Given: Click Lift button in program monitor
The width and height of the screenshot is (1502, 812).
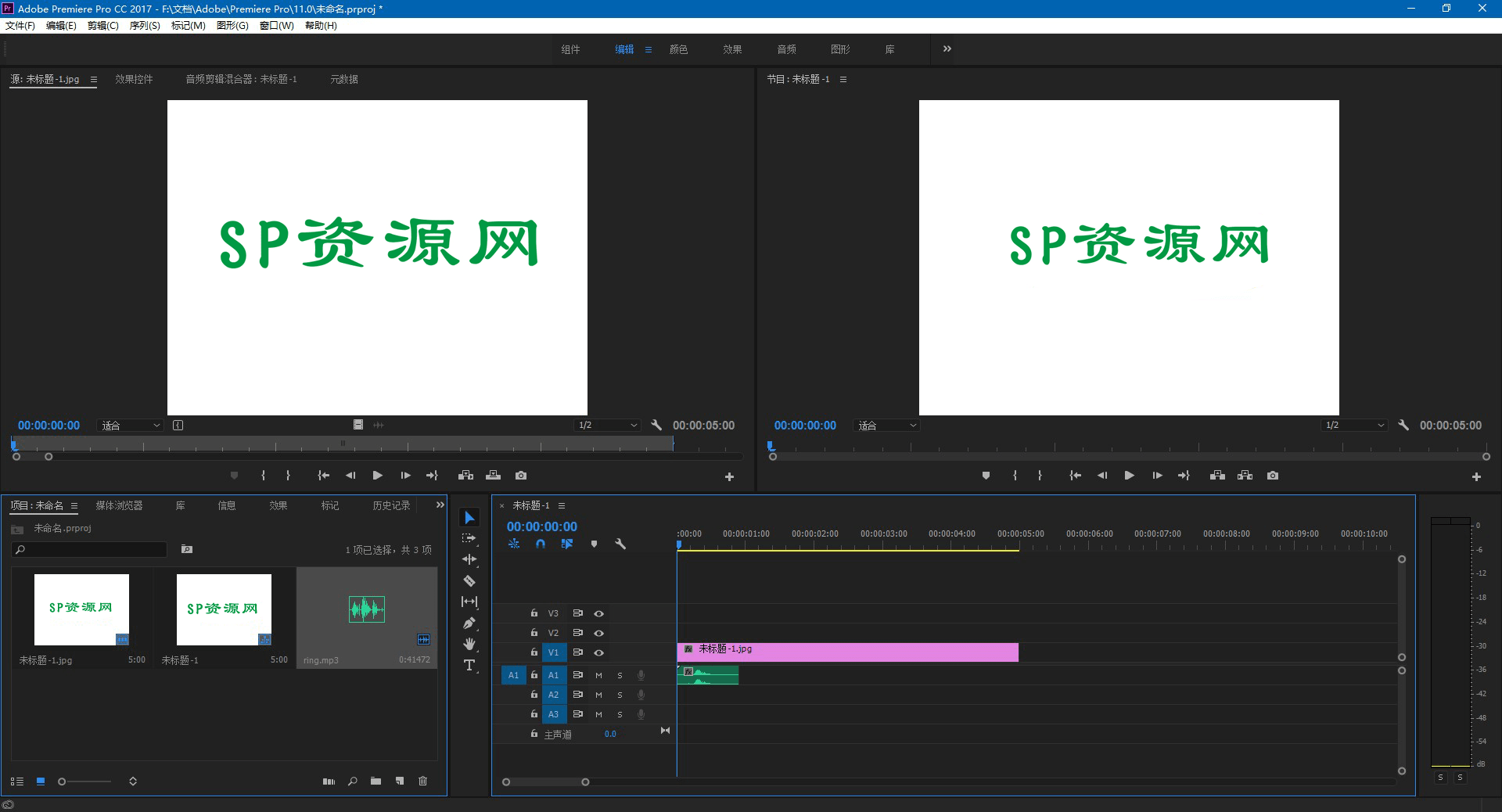Looking at the screenshot, I should click(1217, 475).
